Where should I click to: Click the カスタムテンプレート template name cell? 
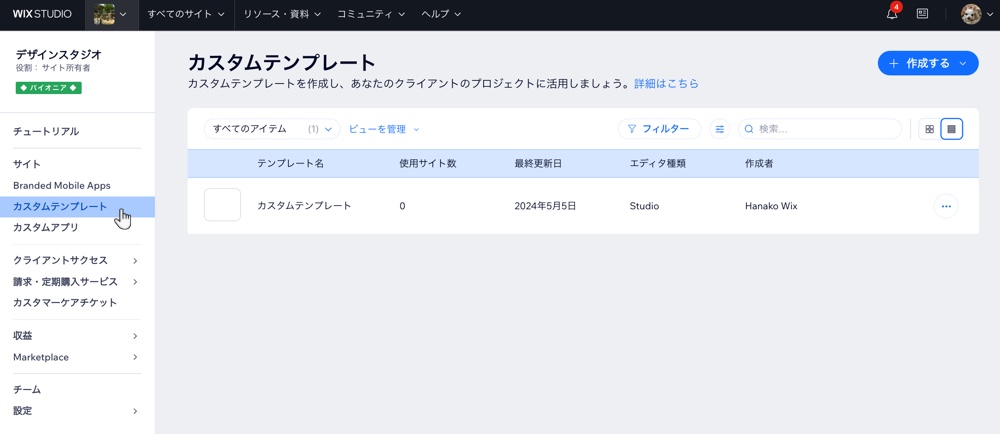pyautogui.click(x=304, y=206)
